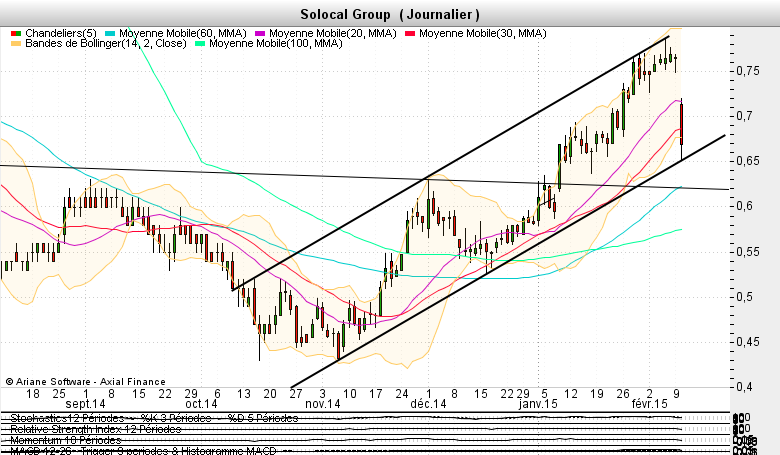The height and width of the screenshot is (455, 780).
Task: Click the Chandeliers(5) legend color swatch
Action: click(15, 33)
